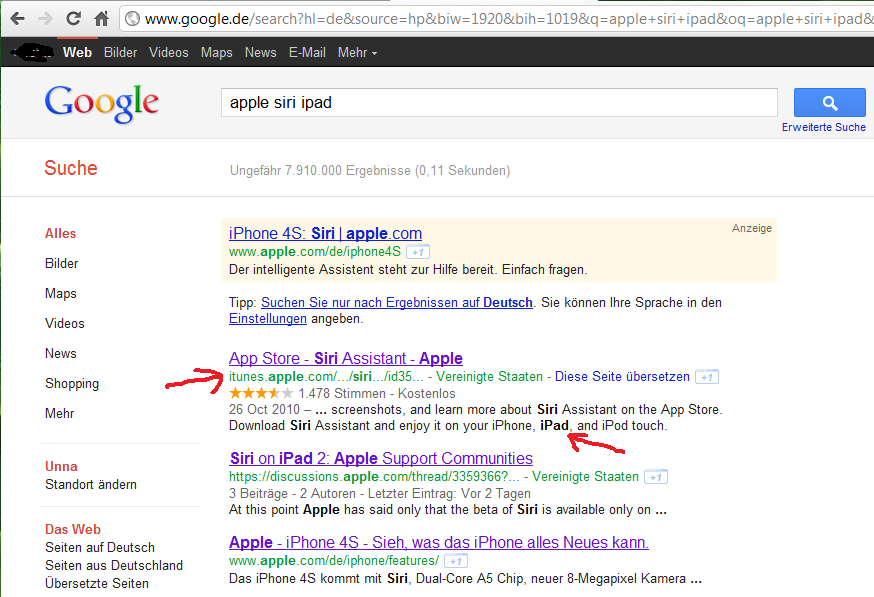This screenshot has width=874, height=597.
Task: Click the browser back arrow
Action: [18, 18]
